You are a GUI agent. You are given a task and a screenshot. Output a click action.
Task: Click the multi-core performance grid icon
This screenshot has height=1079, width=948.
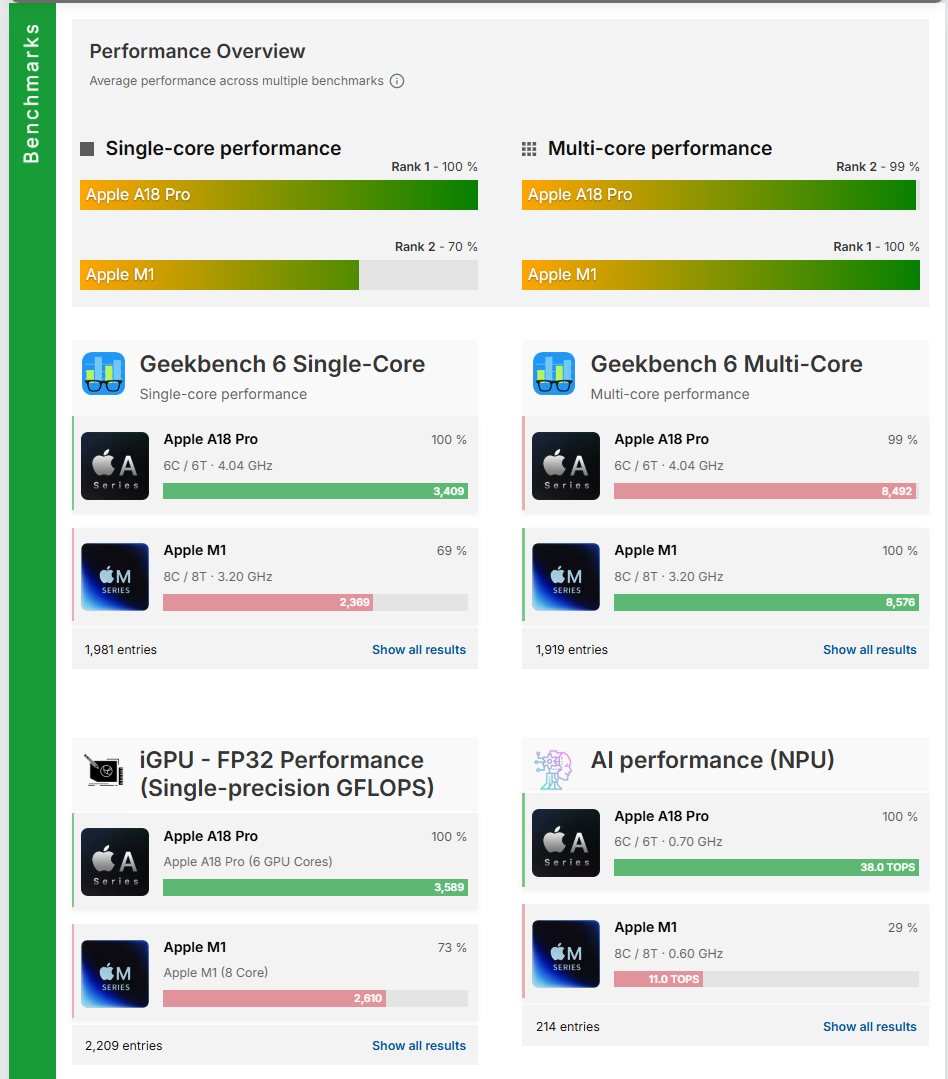(x=529, y=149)
